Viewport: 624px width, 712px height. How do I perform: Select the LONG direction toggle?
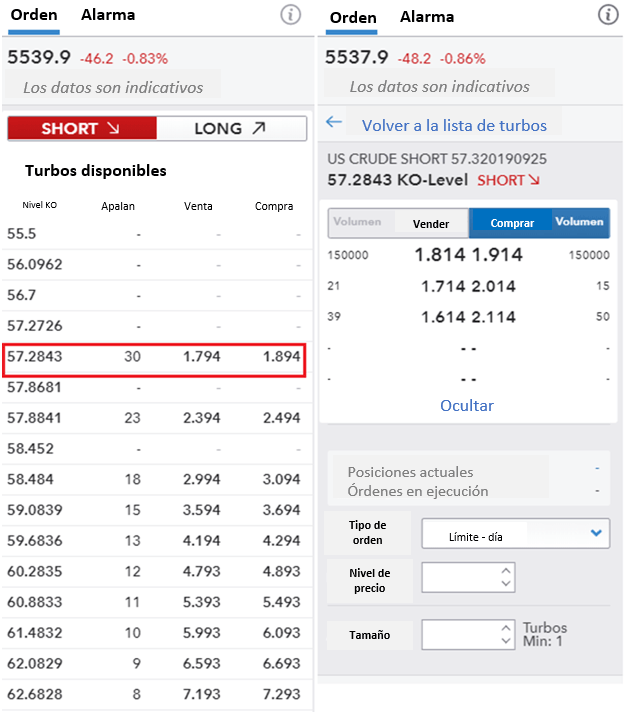click(x=231, y=129)
